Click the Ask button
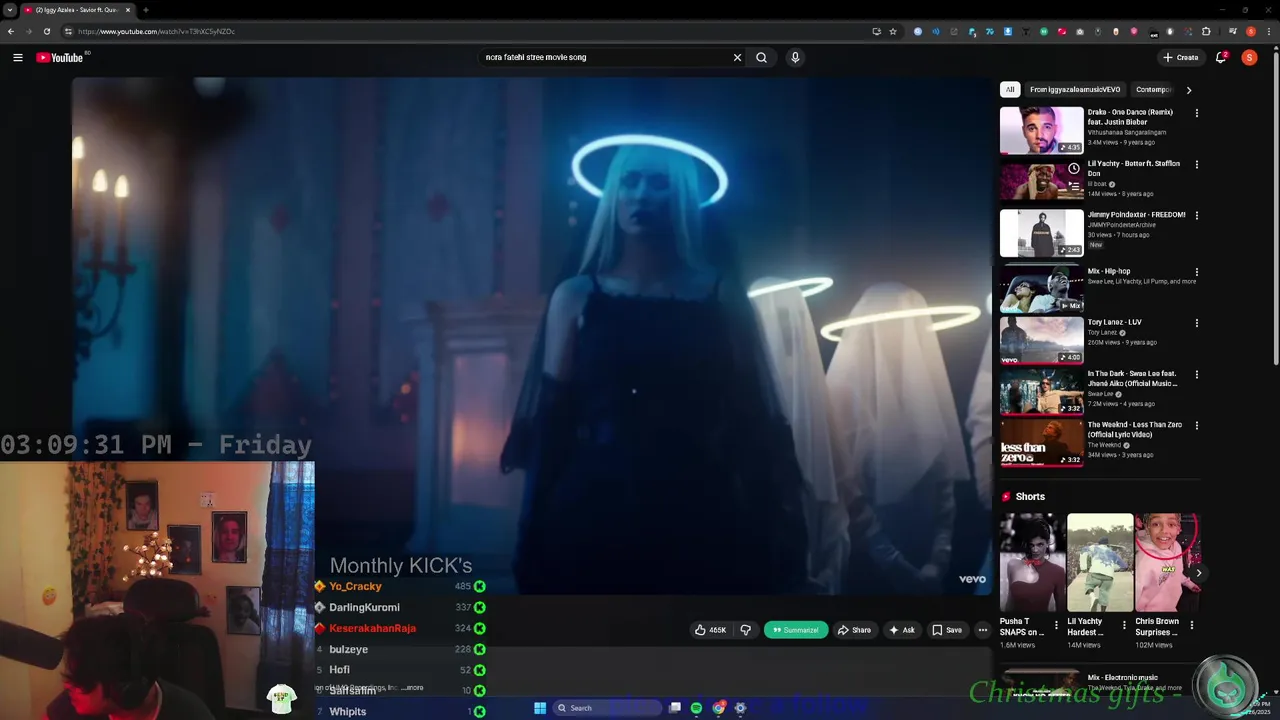Image resolution: width=1280 pixels, height=720 pixels. pos(901,630)
